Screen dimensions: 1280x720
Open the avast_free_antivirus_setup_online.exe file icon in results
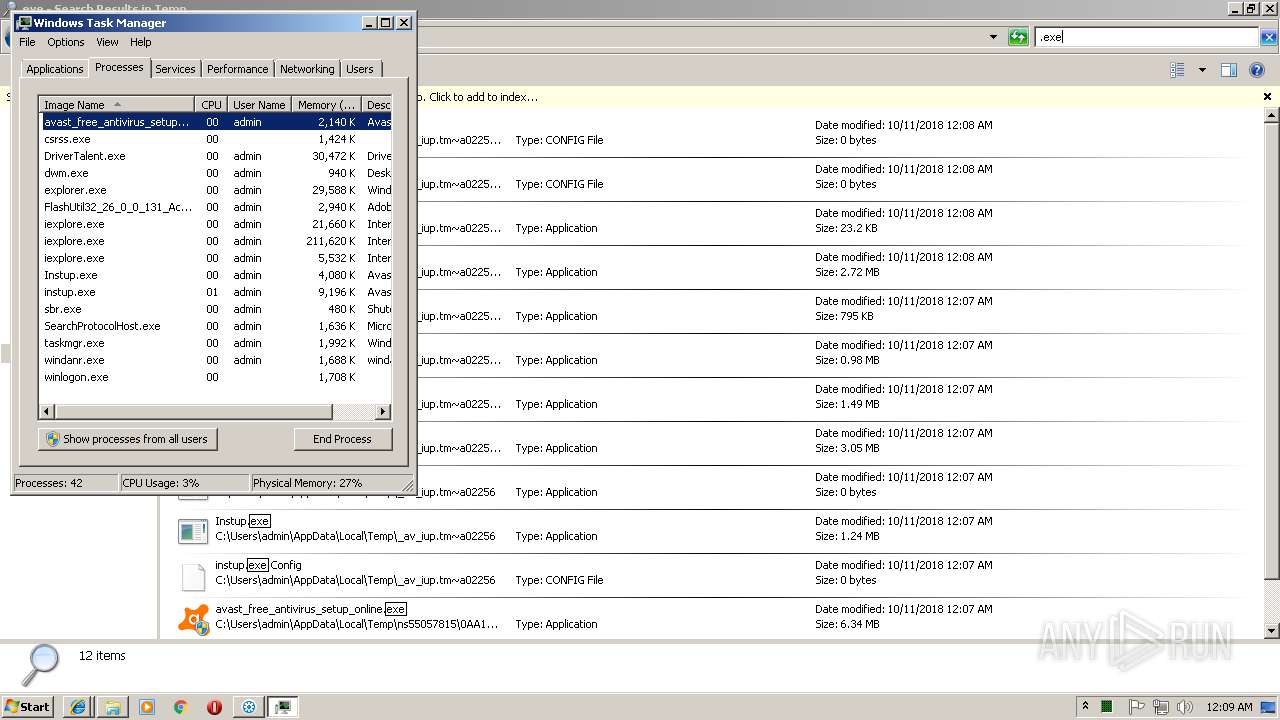[x=193, y=619]
